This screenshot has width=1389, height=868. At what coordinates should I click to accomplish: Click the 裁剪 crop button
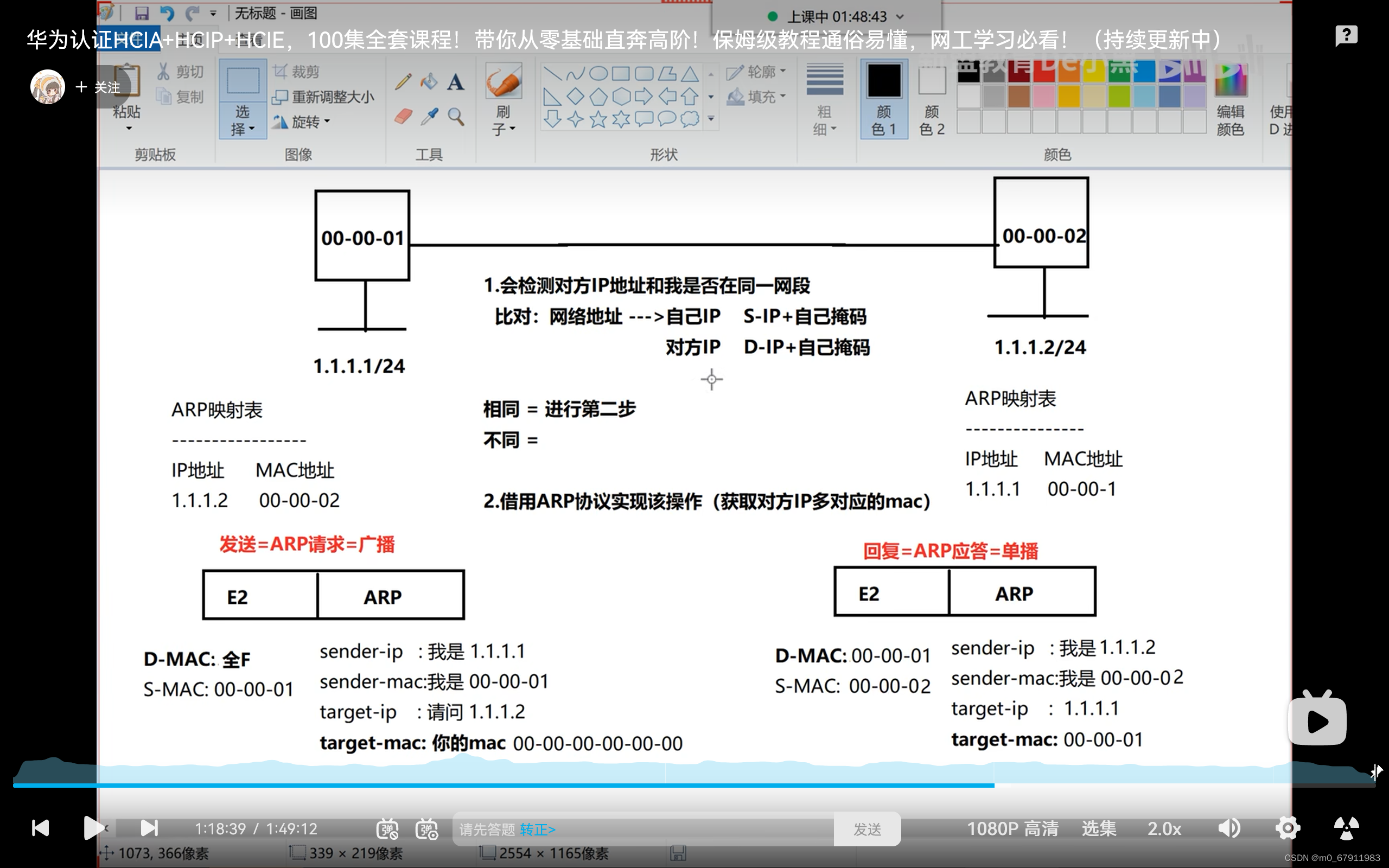pyautogui.click(x=296, y=72)
